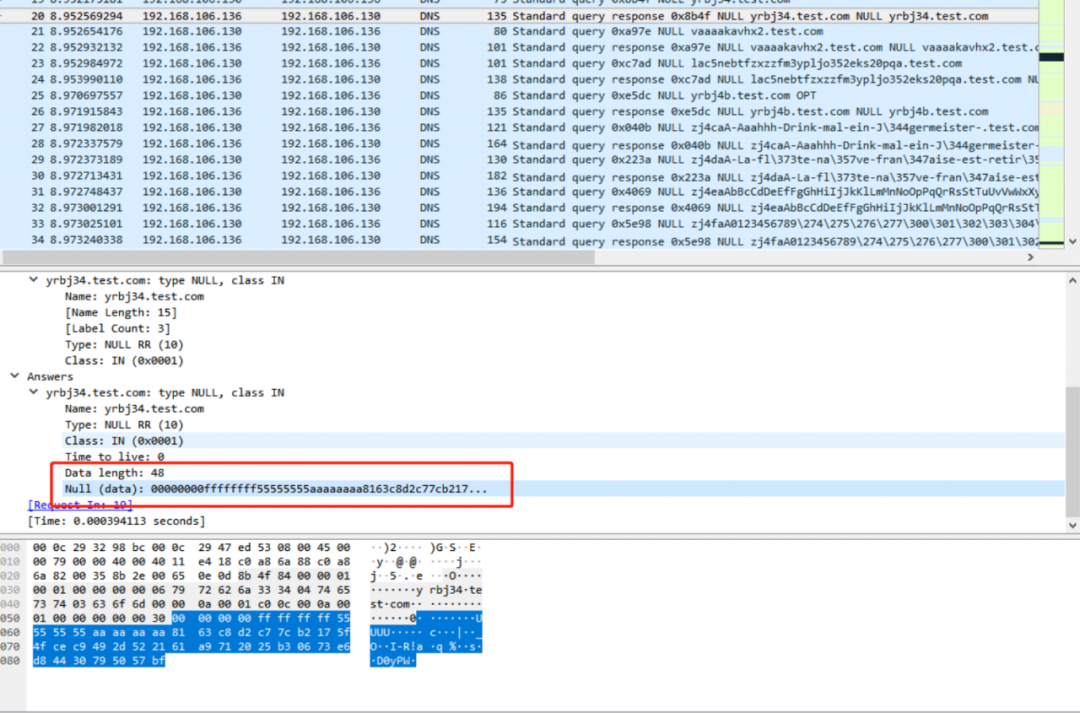The width and height of the screenshot is (1080, 713).
Task: Collapse the Answers section
Action: coord(14,376)
